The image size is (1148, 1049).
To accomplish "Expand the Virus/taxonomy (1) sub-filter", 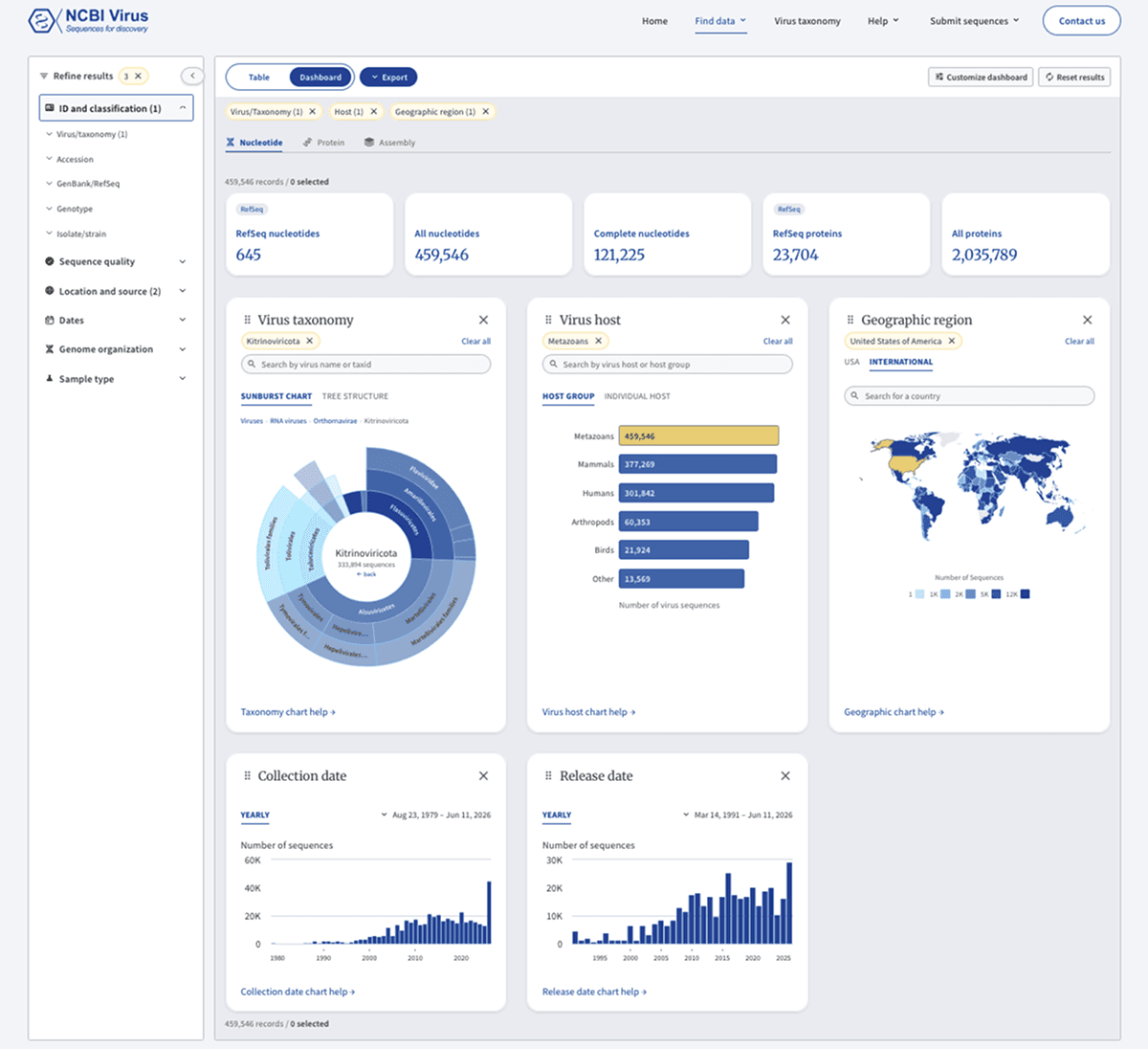I will pos(49,134).
